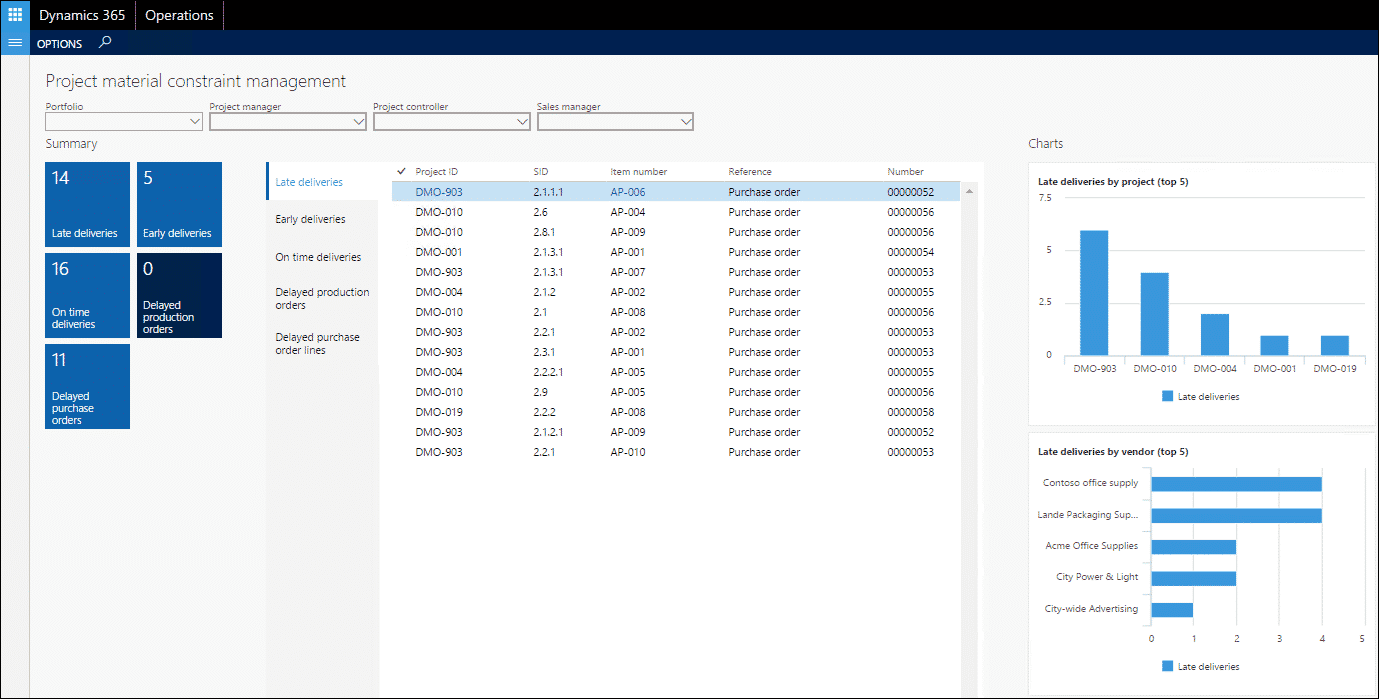This screenshot has width=1379, height=699.
Task: Open the OPTIONS menu
Action: pyautogui.click(x=59, y=44)
